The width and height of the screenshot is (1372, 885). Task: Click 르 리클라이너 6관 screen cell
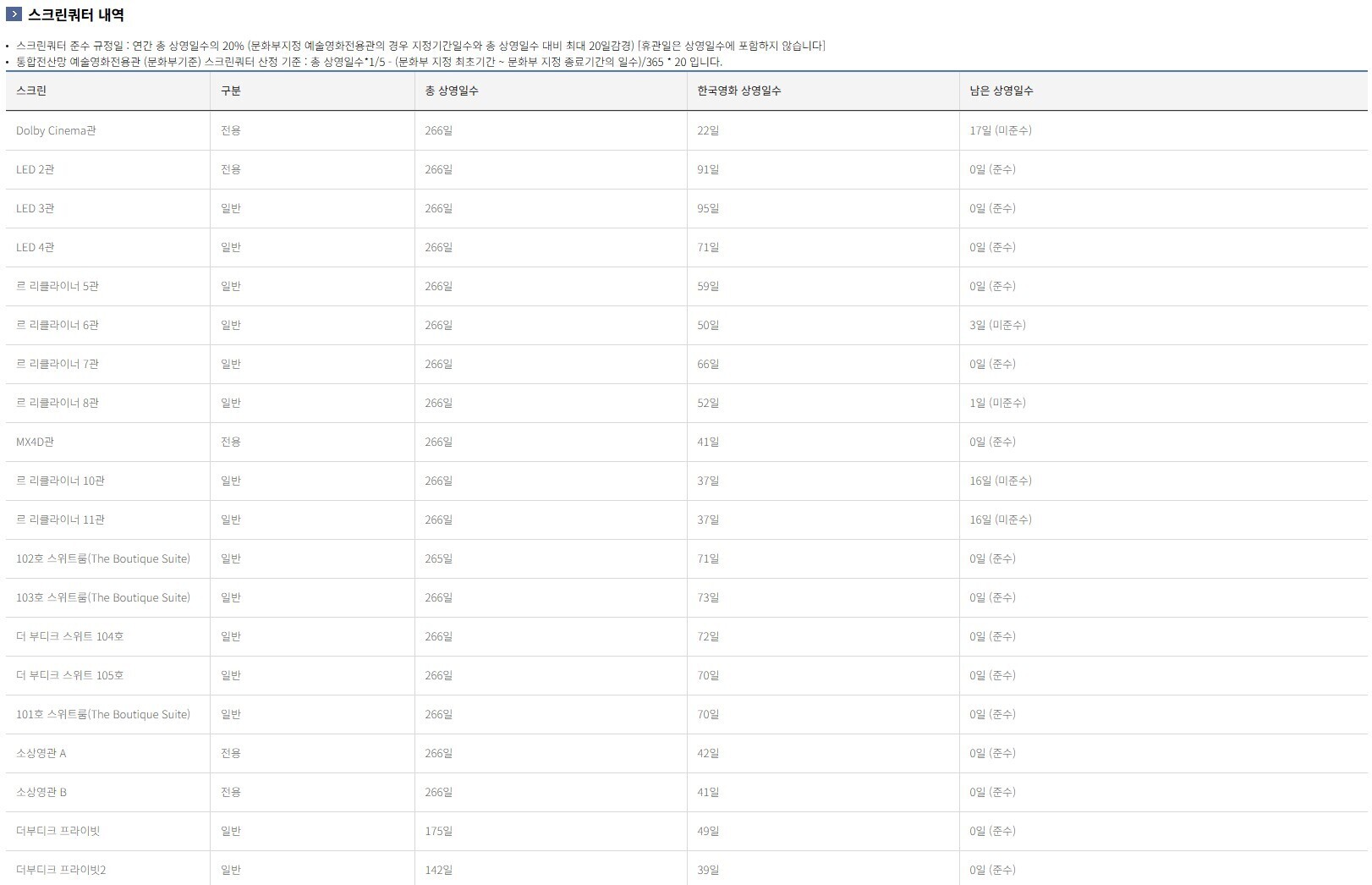coord(107,325)
